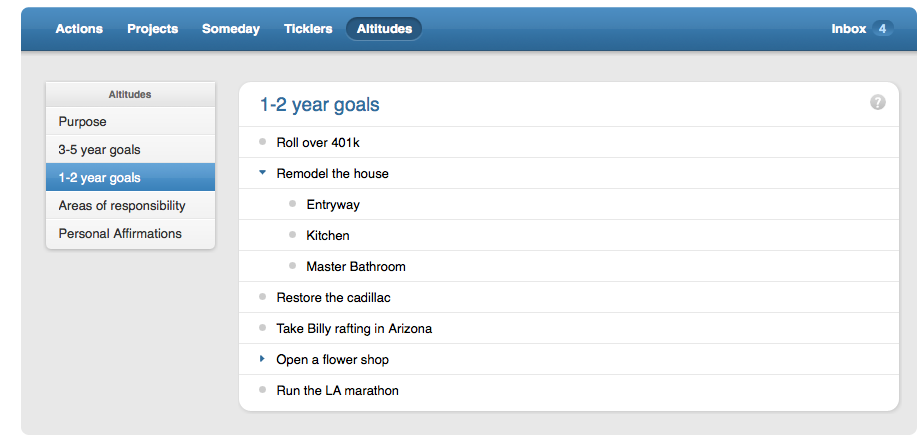Click bullet icon beside Entryway sub-item
Viewport: 924px width, 443px height.
[x=292, y=204]
